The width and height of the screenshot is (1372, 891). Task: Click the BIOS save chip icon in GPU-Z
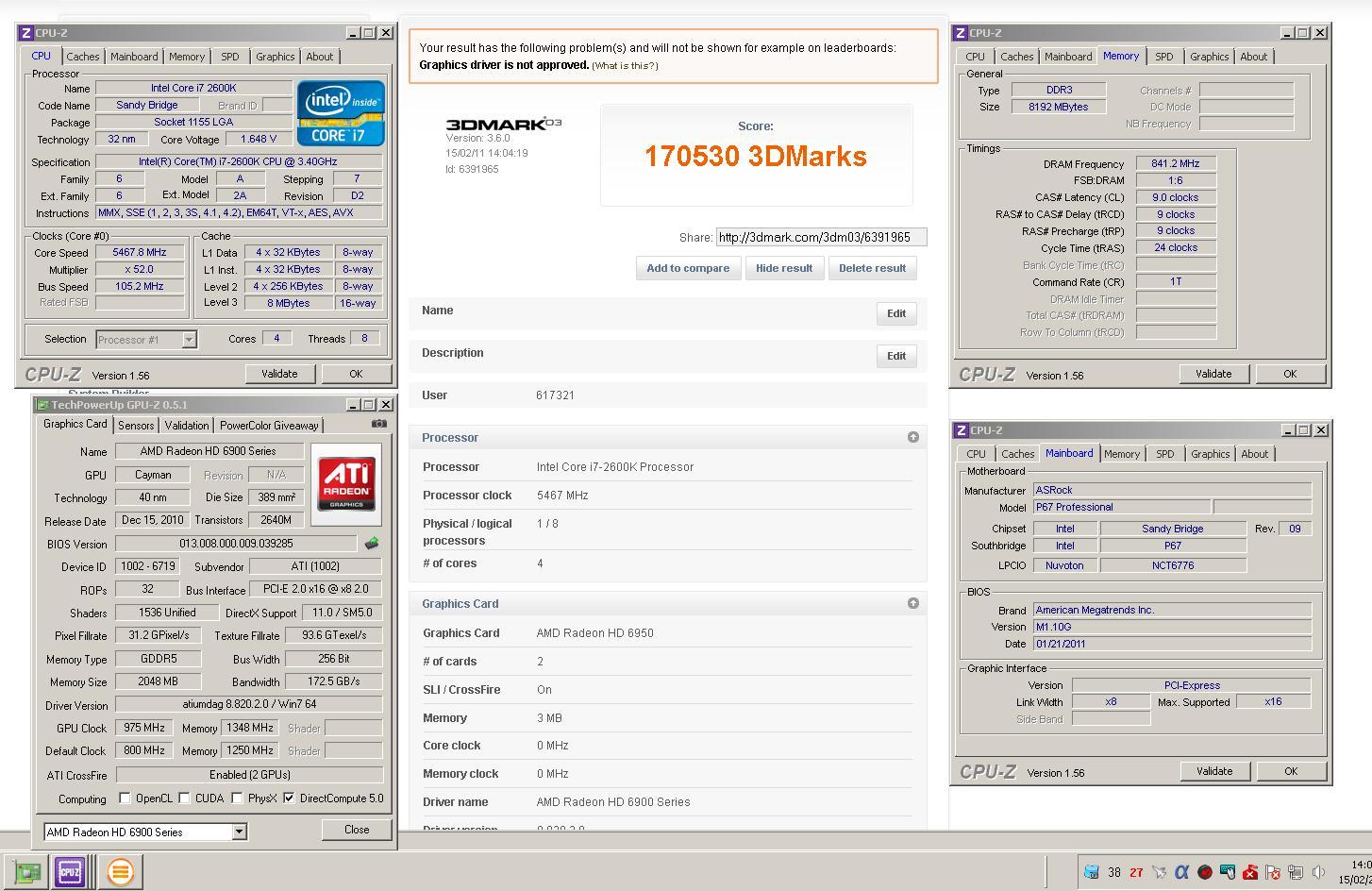tap(372, 544)
